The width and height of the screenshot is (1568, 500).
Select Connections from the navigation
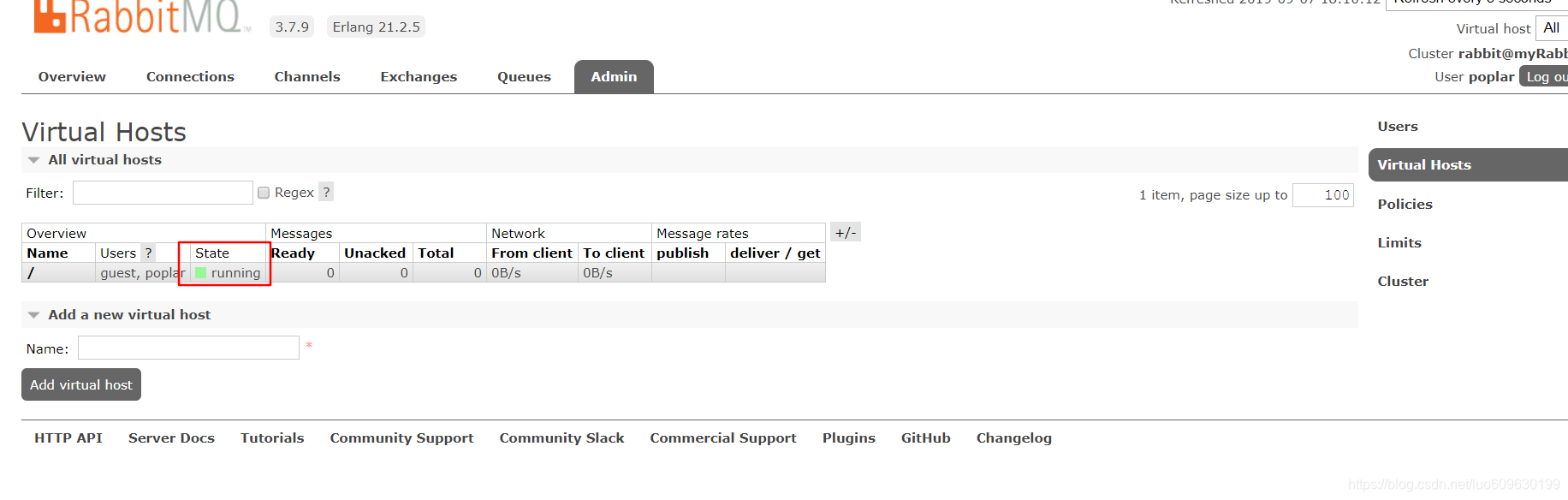coord(190,76)
